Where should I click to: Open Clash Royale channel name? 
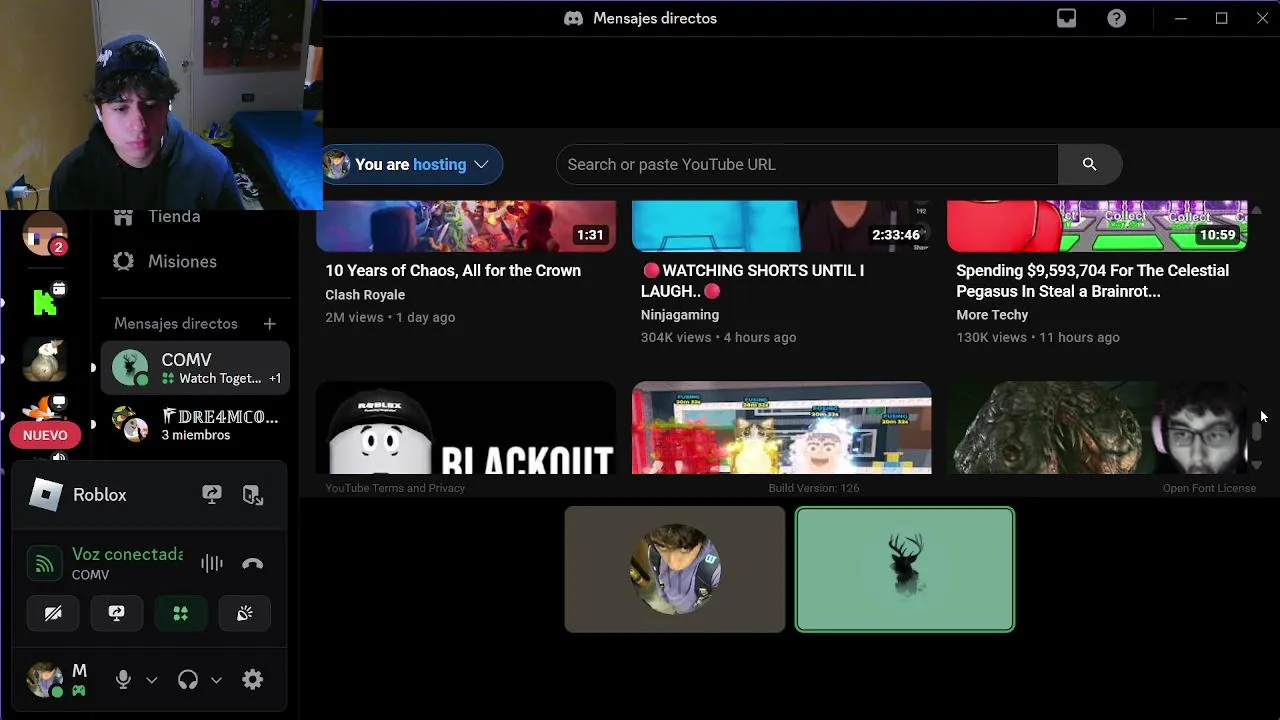pyautogui.click(x=365, y=295)
